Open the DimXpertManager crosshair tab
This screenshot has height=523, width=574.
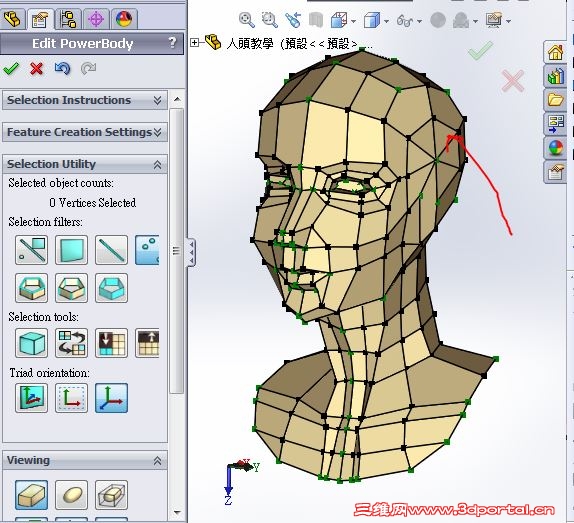click(x=96, y=19)
